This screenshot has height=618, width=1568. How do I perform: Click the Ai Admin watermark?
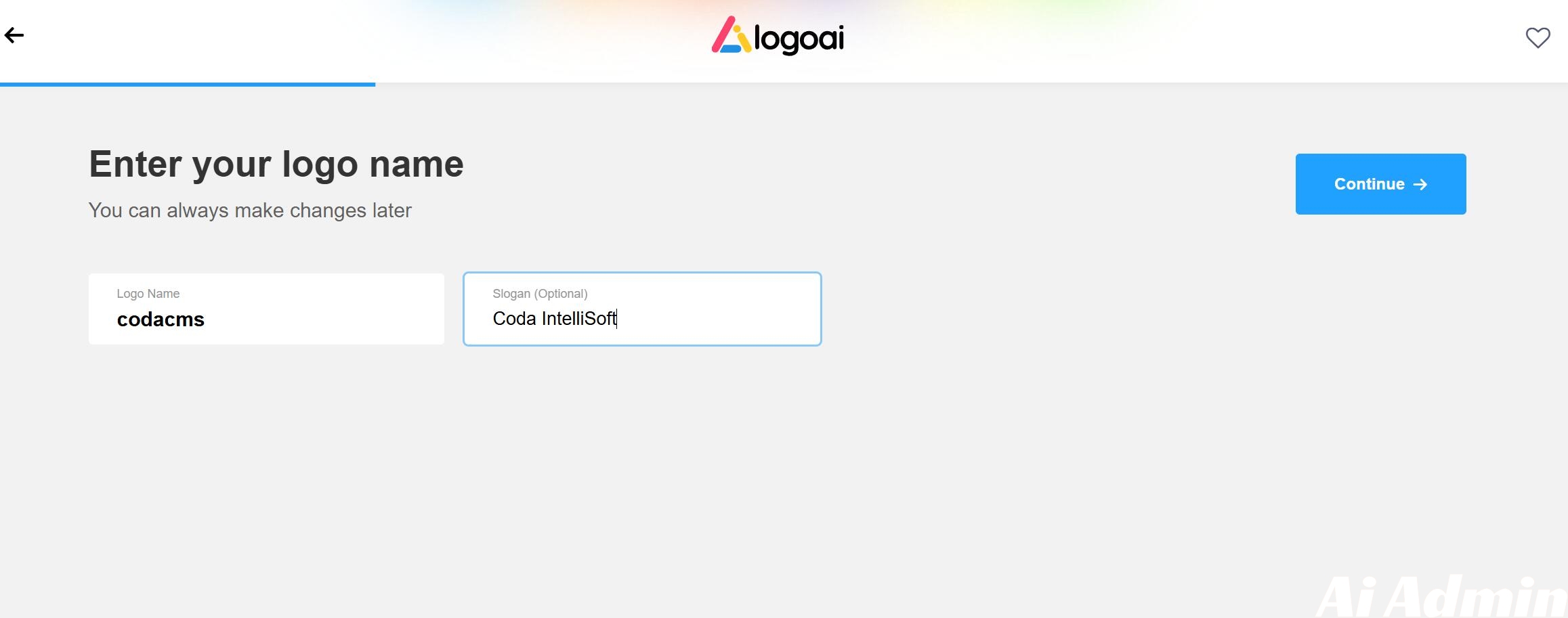1443,597
